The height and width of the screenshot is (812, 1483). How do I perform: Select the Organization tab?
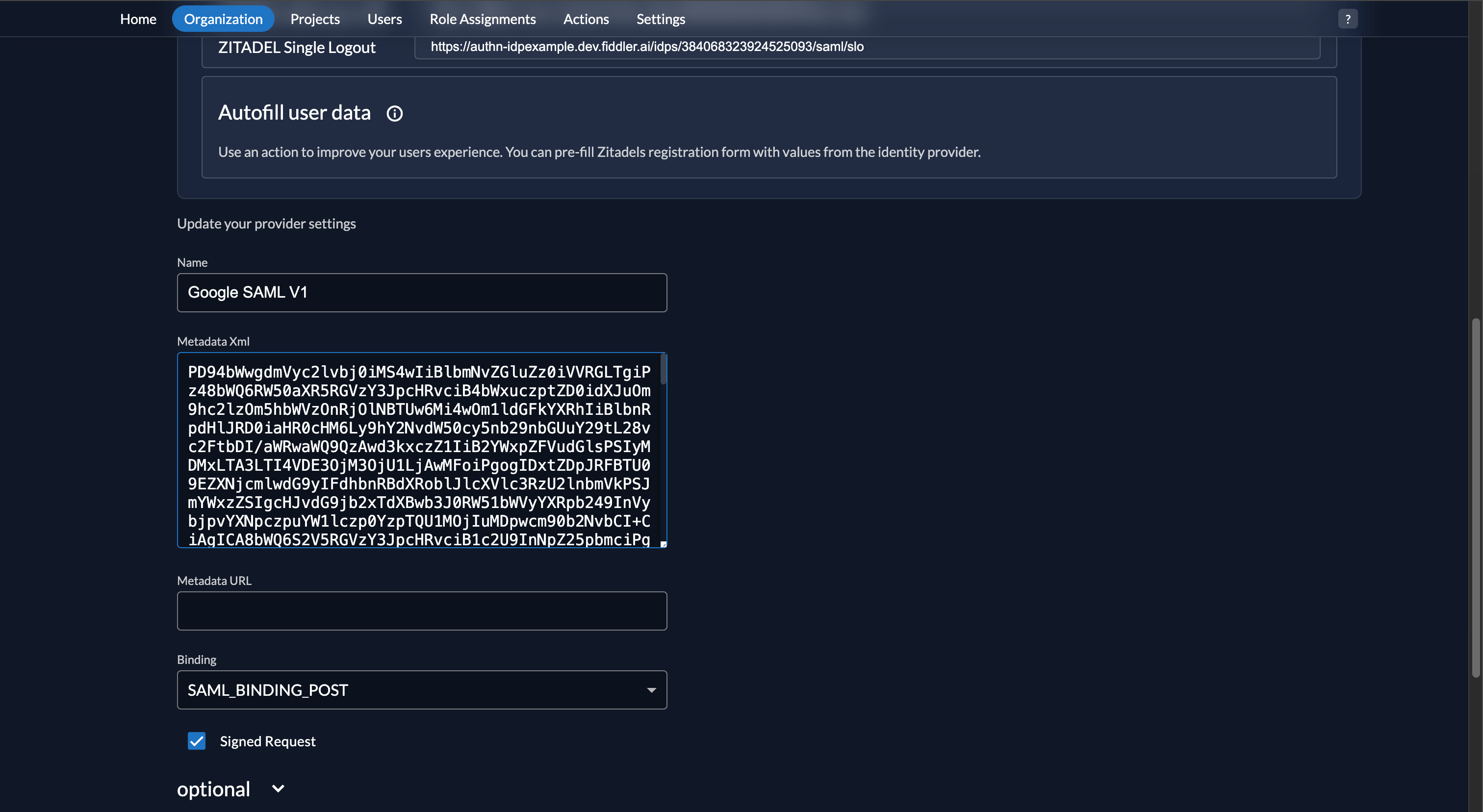click(223, 19)
